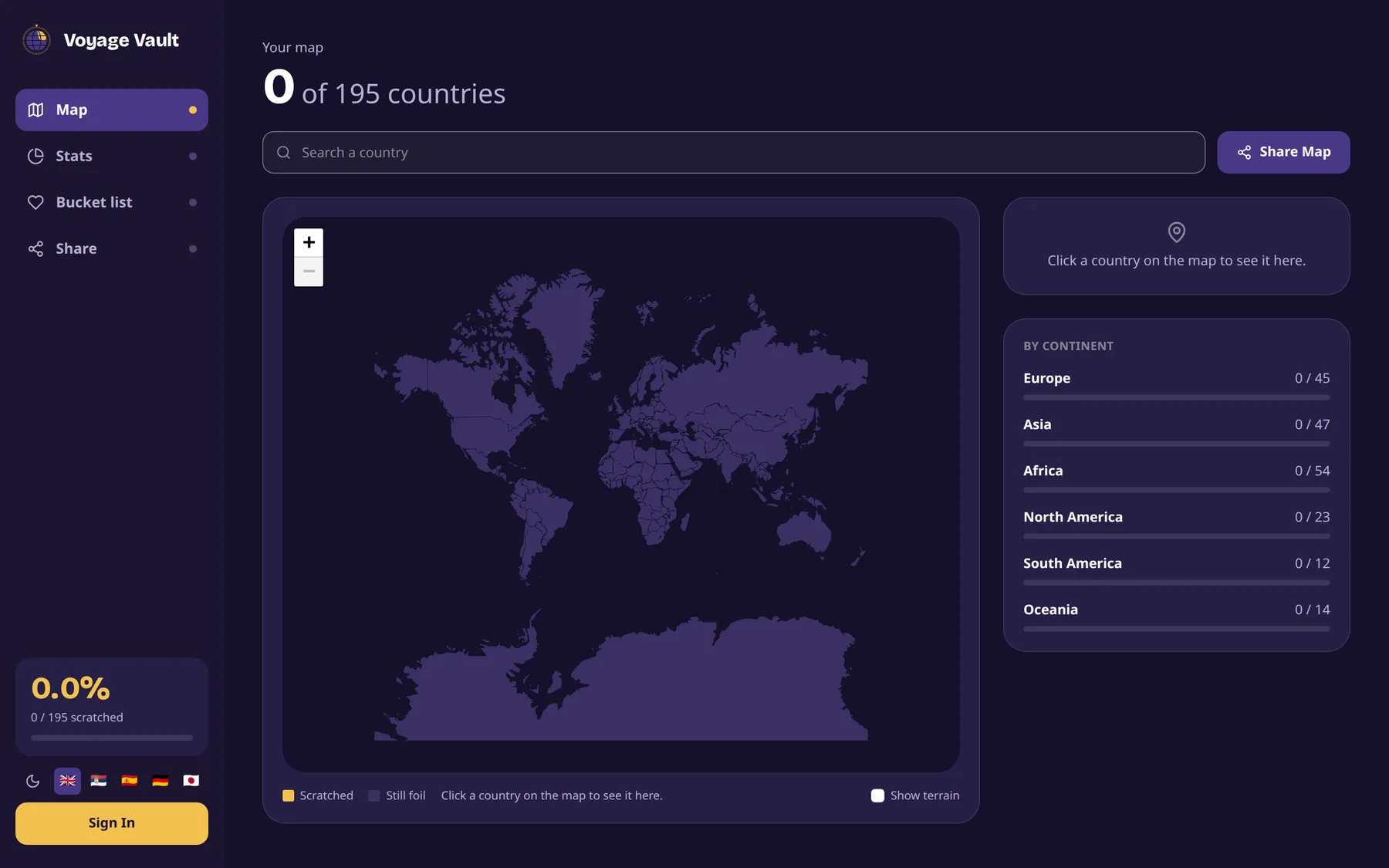Click the Asia continent row

coord(1177,431)
